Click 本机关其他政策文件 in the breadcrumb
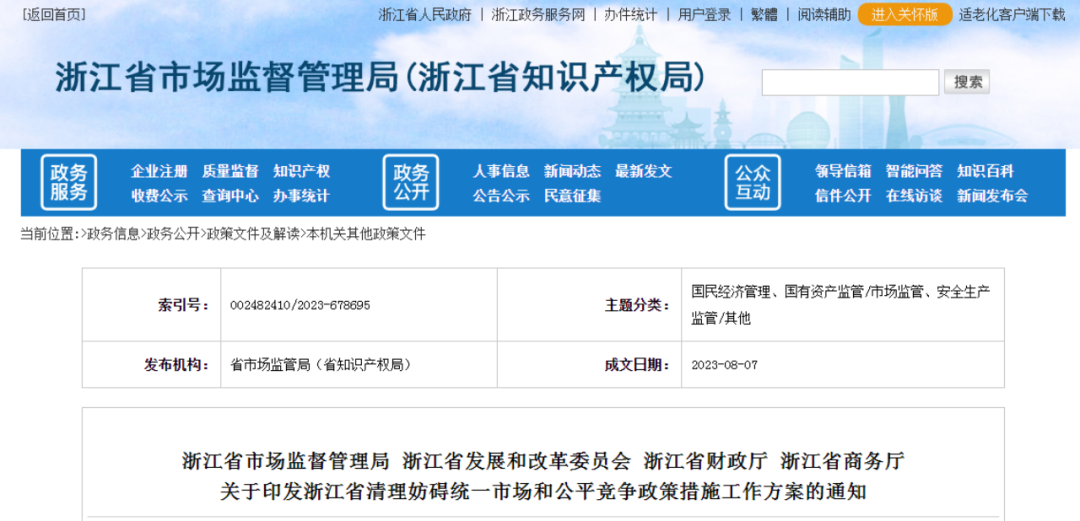 [366, 234]
